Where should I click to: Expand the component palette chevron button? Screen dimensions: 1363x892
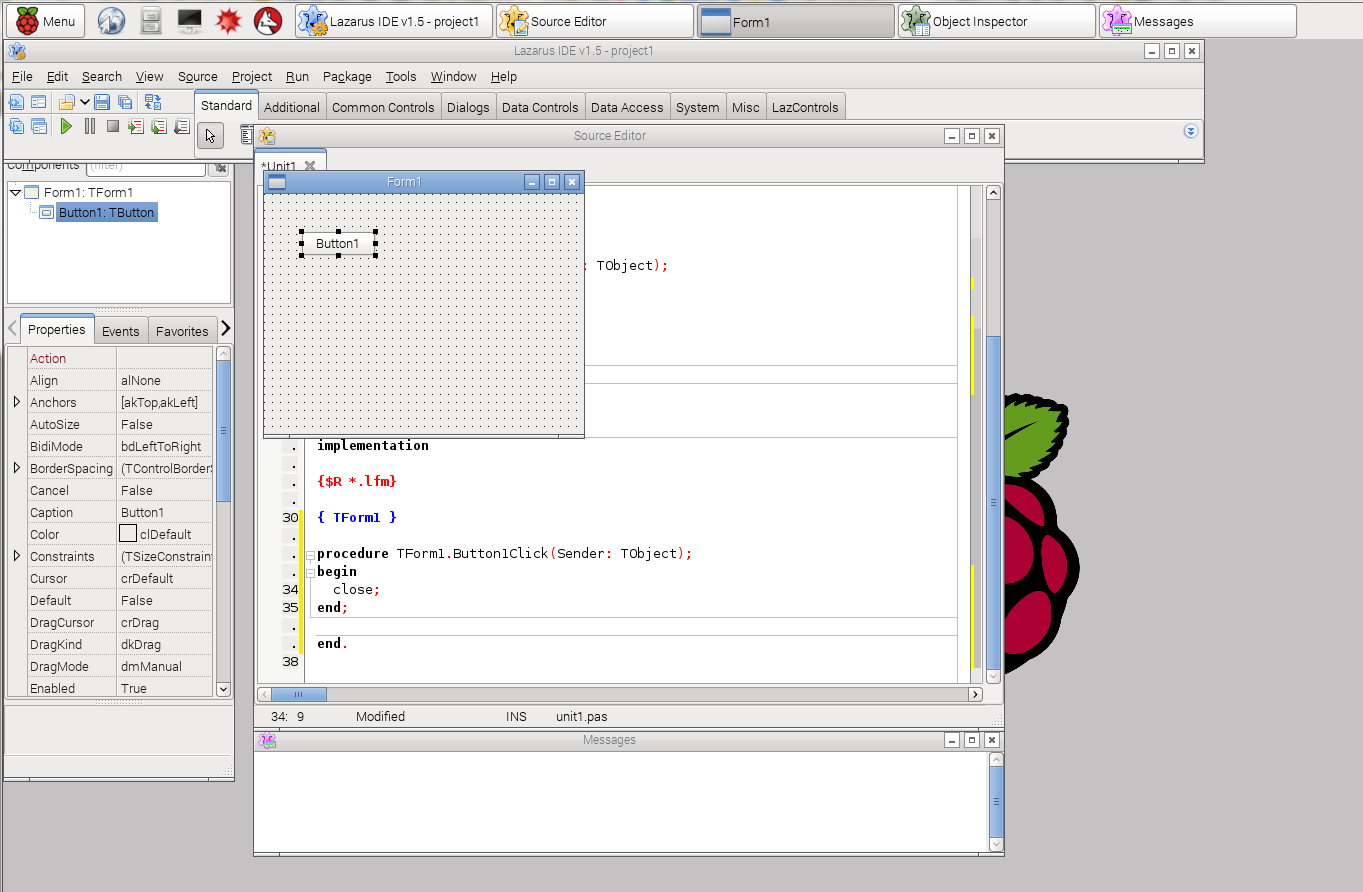coord(1190,131)
